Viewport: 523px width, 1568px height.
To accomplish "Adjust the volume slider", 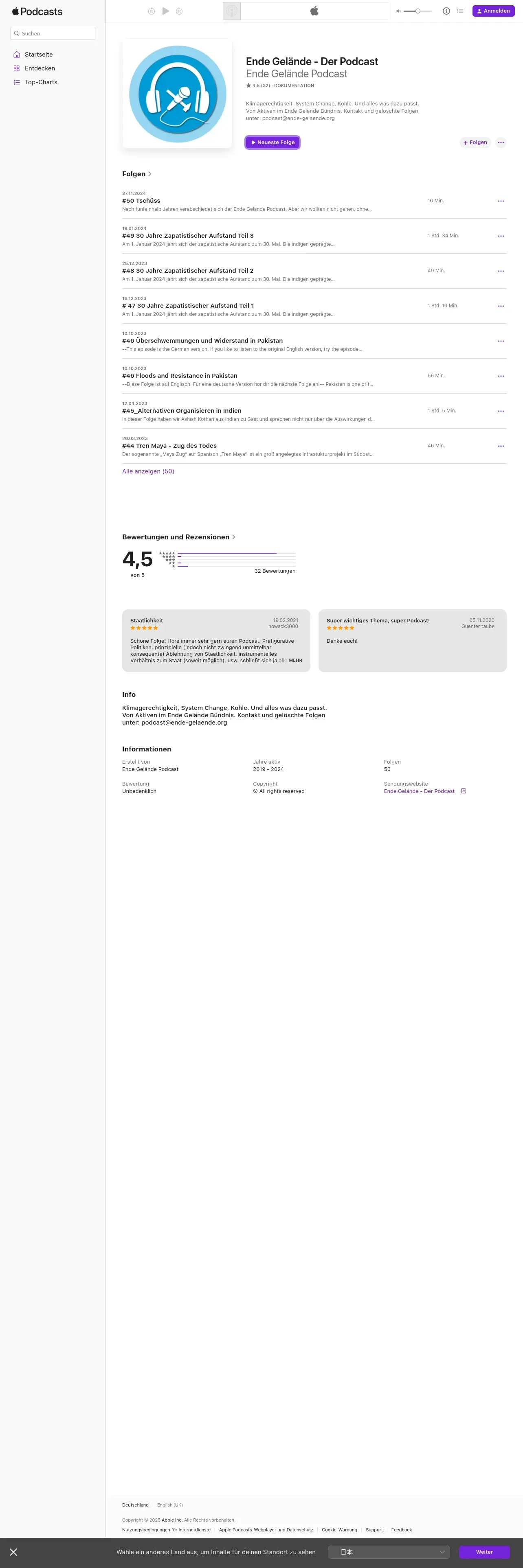I will click(418, 11).
